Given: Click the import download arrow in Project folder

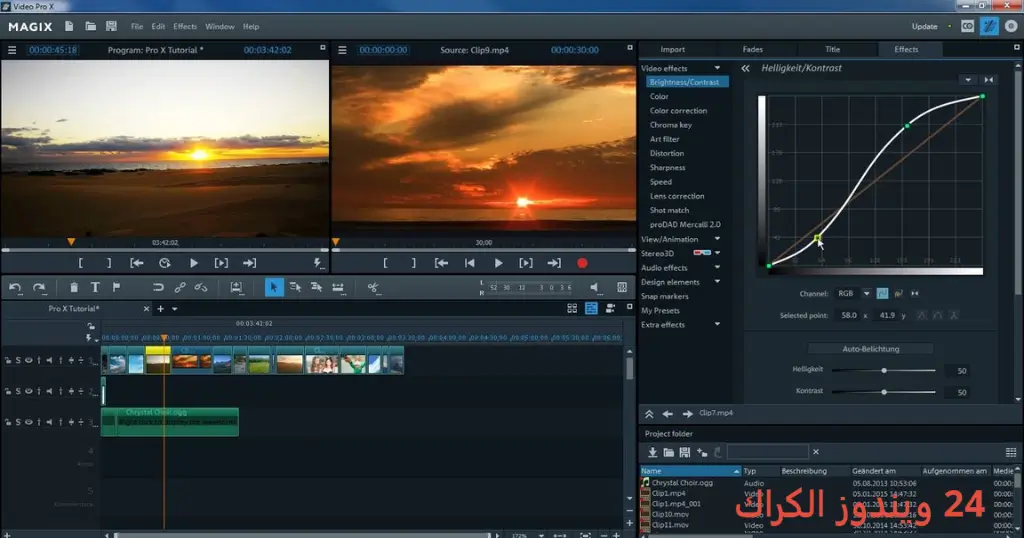Looking at the screenshot, I should pos(652,452).
